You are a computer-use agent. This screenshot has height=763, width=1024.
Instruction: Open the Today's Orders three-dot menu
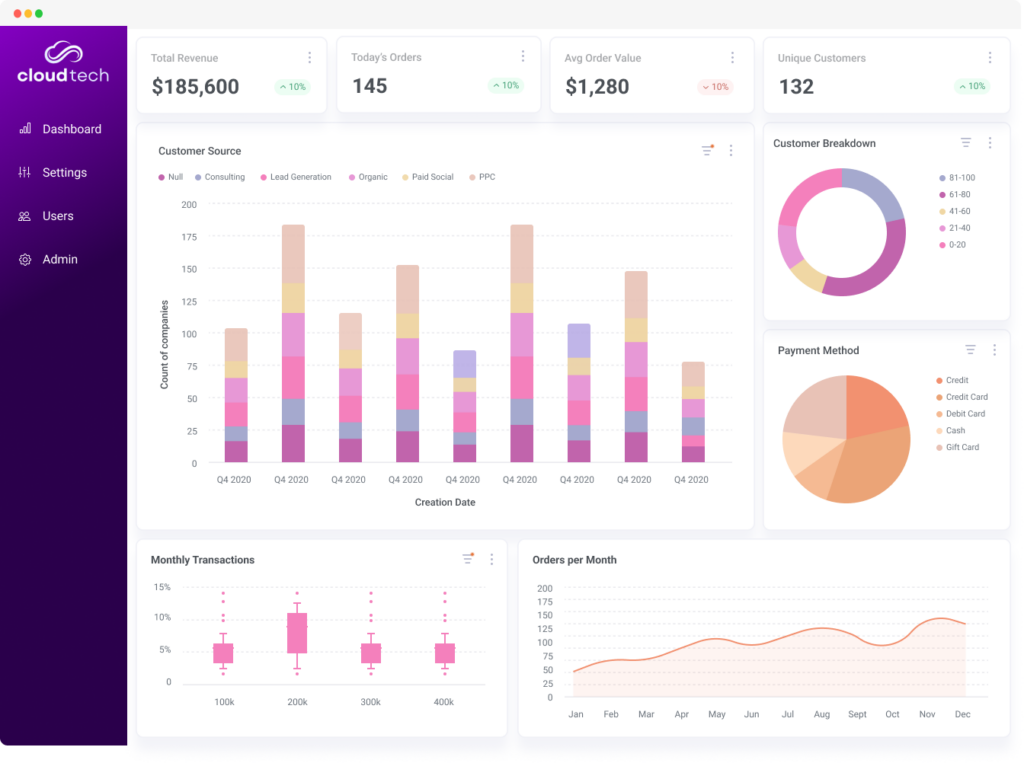(522, 57)
